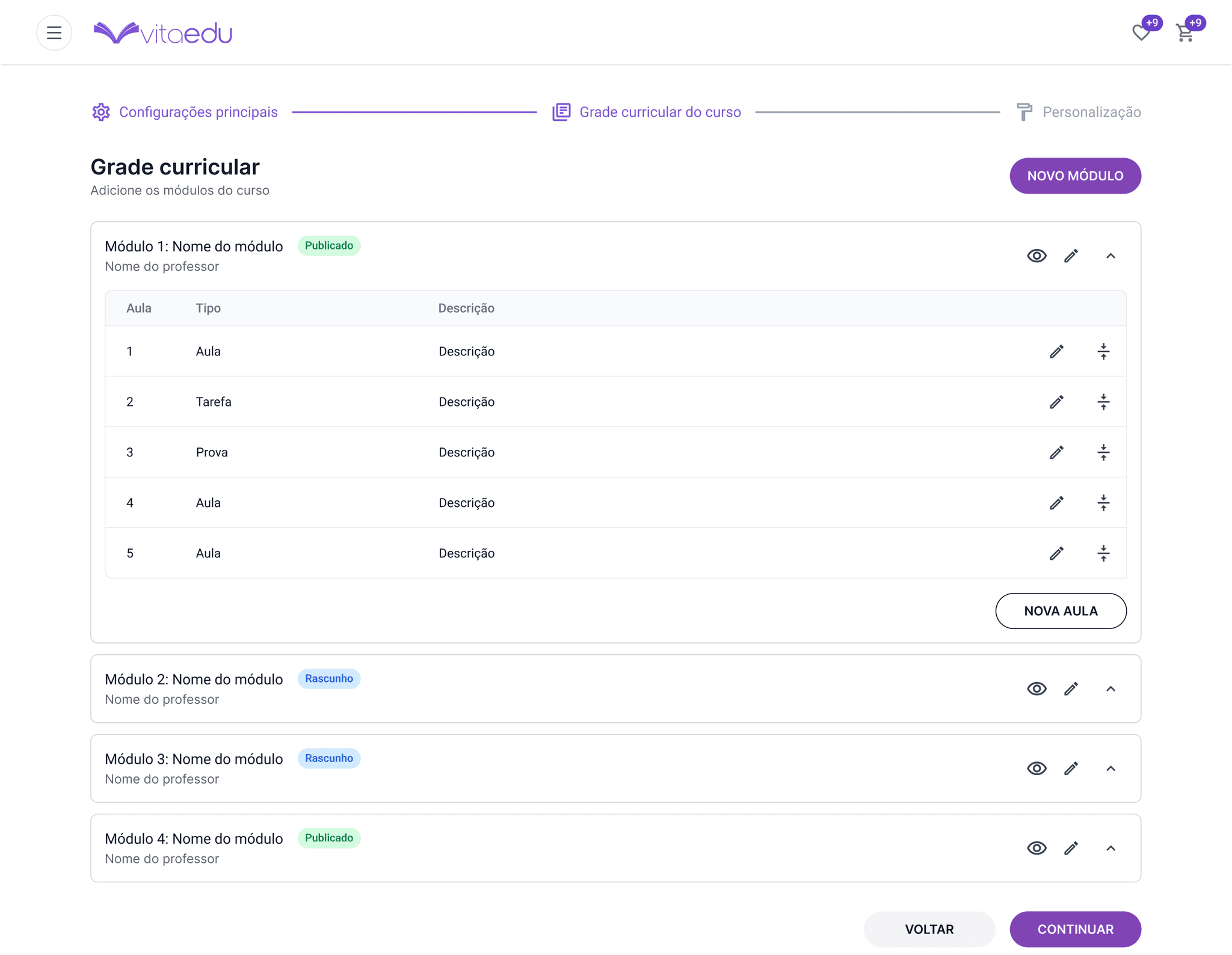Viewport: 1232px width, 955px height.
Task: Click 'Prova' type cell
Action: tap(212, 452)
